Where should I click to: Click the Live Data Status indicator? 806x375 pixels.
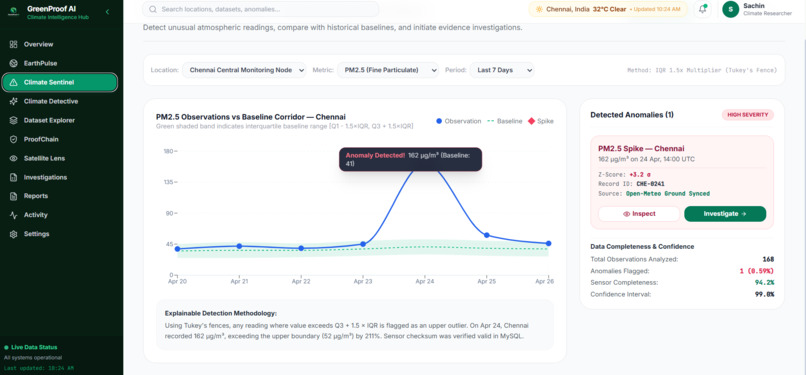tap(31, 347)
